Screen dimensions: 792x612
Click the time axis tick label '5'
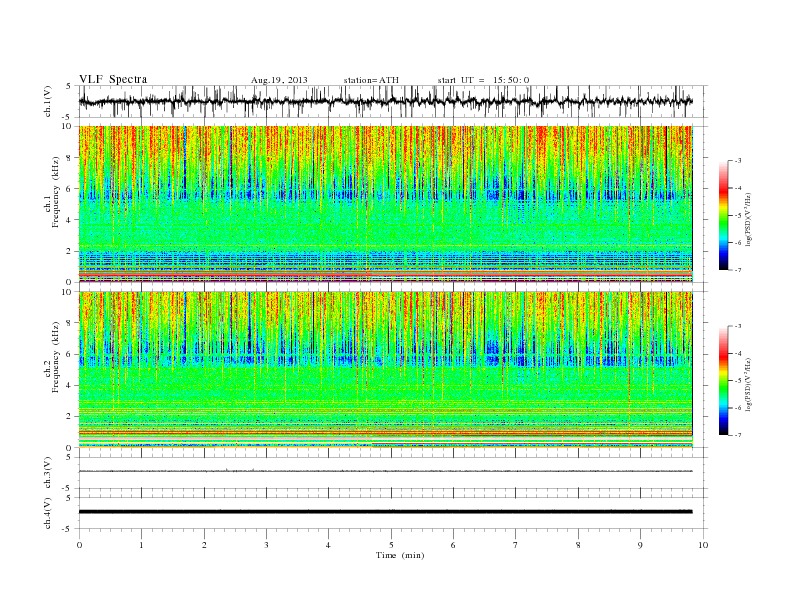coord(391,545)
